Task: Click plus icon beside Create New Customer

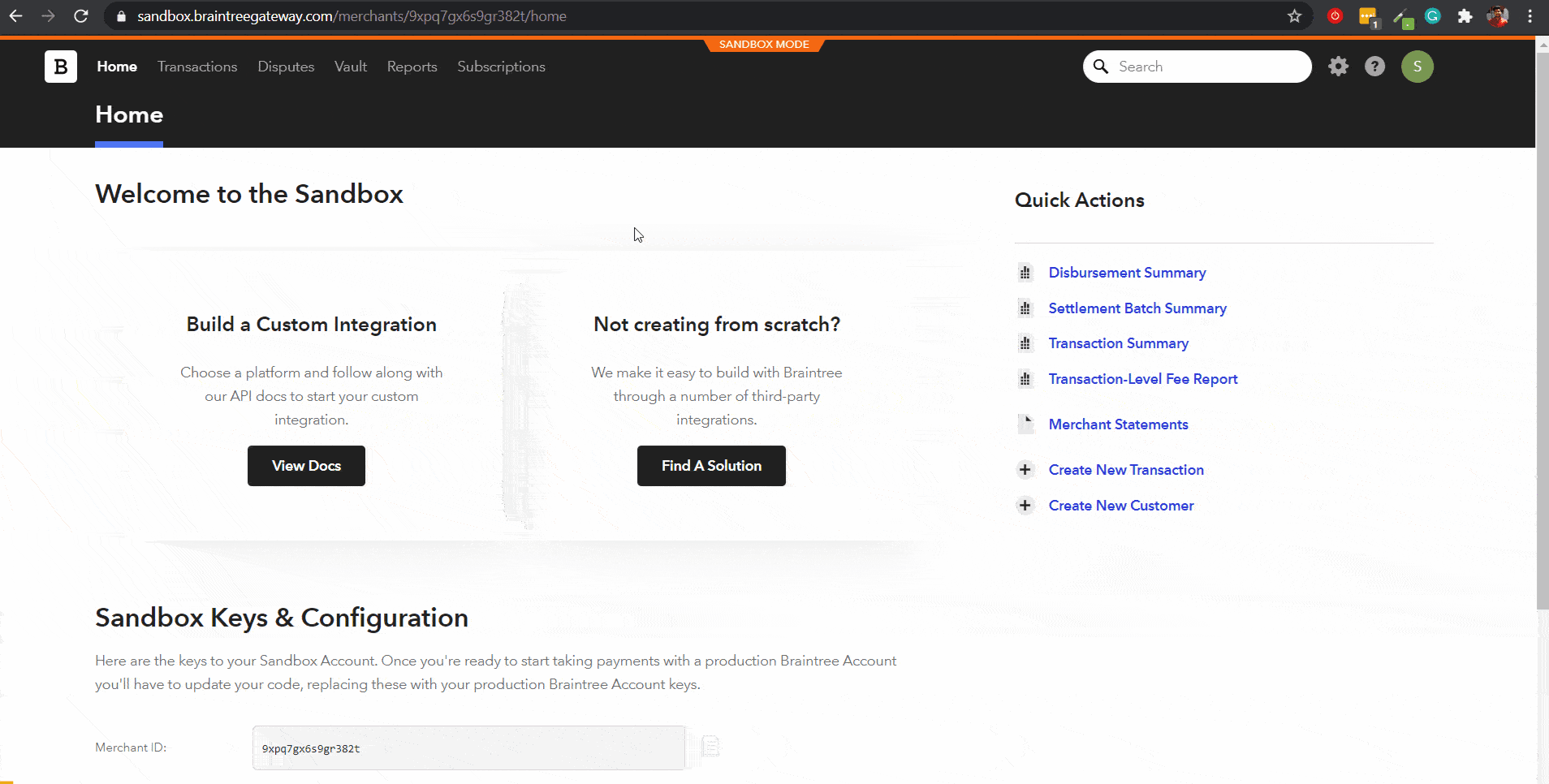Action: (x=1025, y=506)
